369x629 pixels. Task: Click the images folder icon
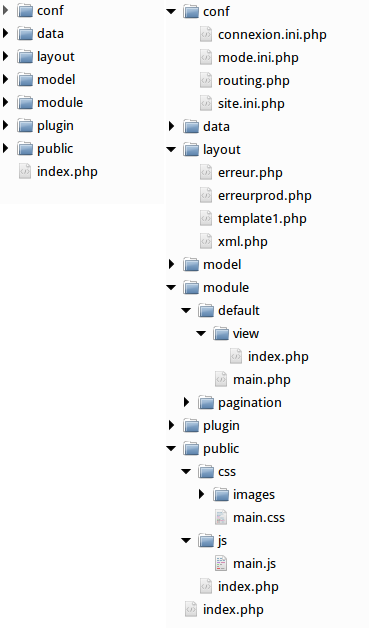221,494
